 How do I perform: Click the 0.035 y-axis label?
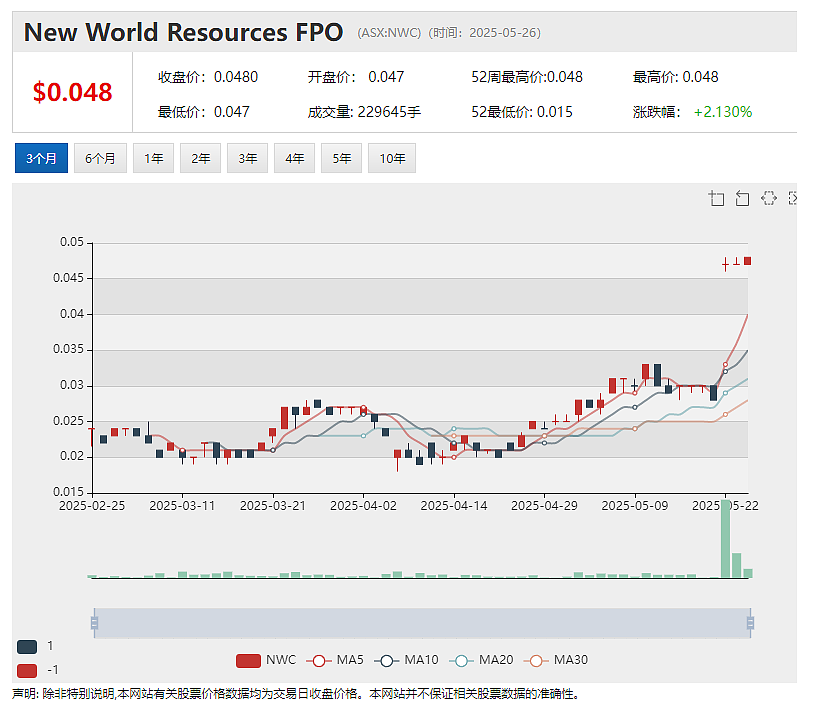pos(69,349)
